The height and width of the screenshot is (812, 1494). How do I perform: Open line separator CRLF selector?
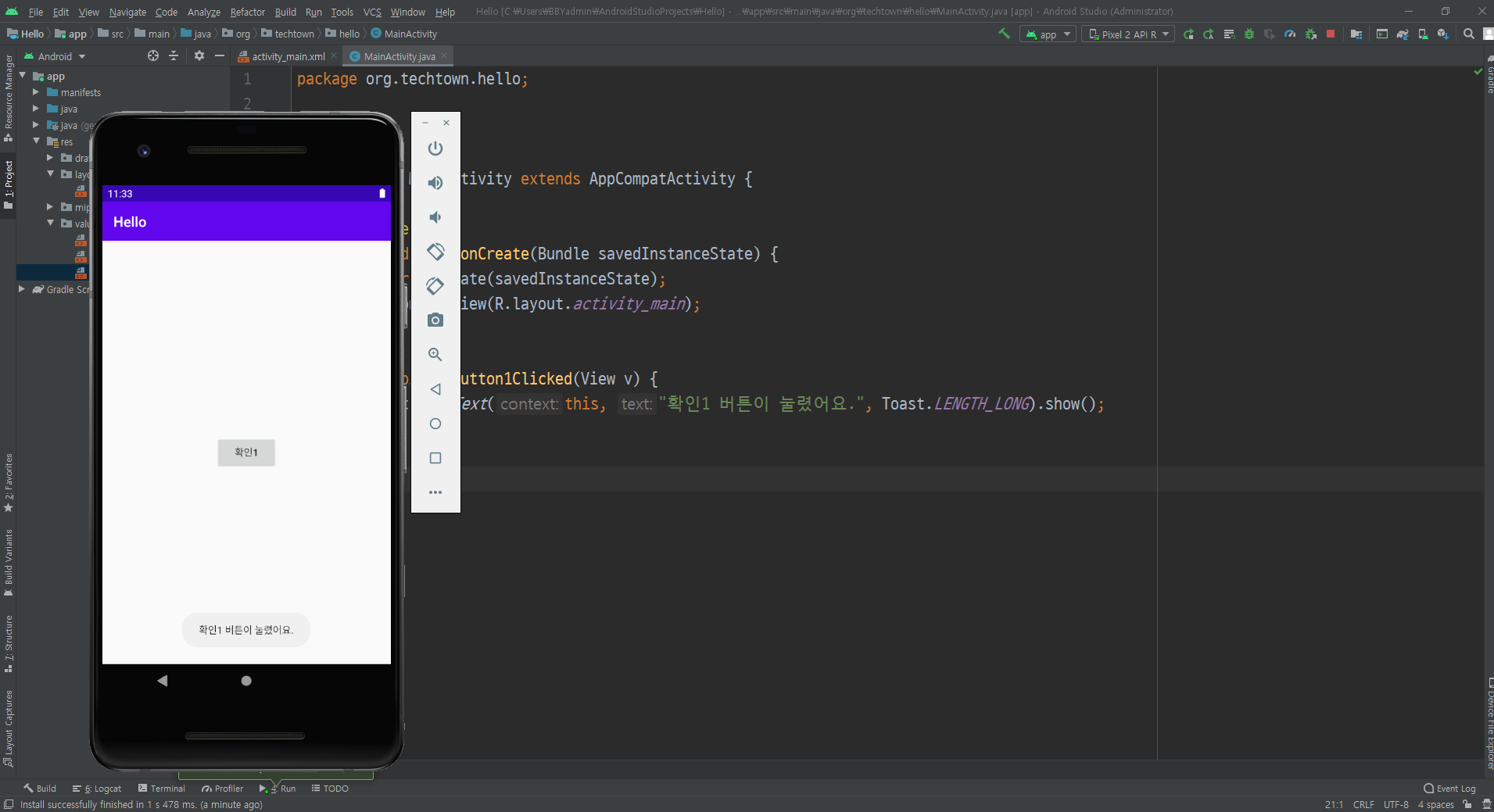coord(1363,805)
